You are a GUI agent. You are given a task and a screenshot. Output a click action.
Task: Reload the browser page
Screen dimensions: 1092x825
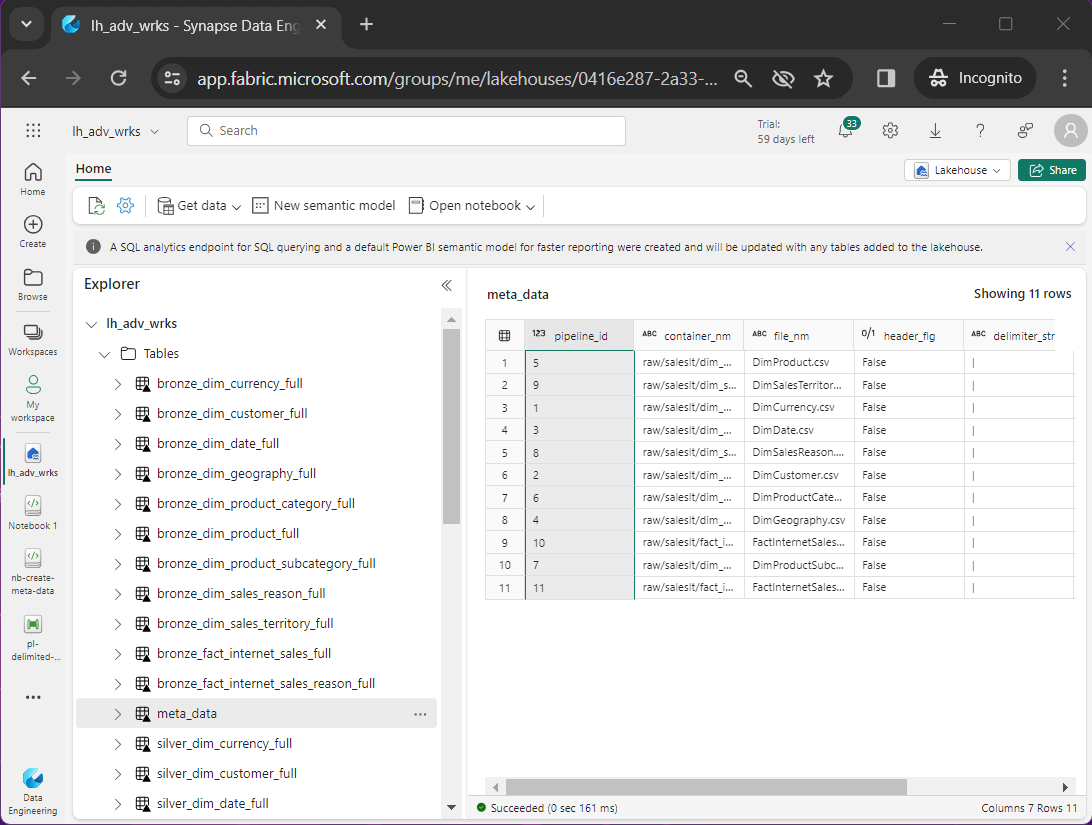click(118, 78)
